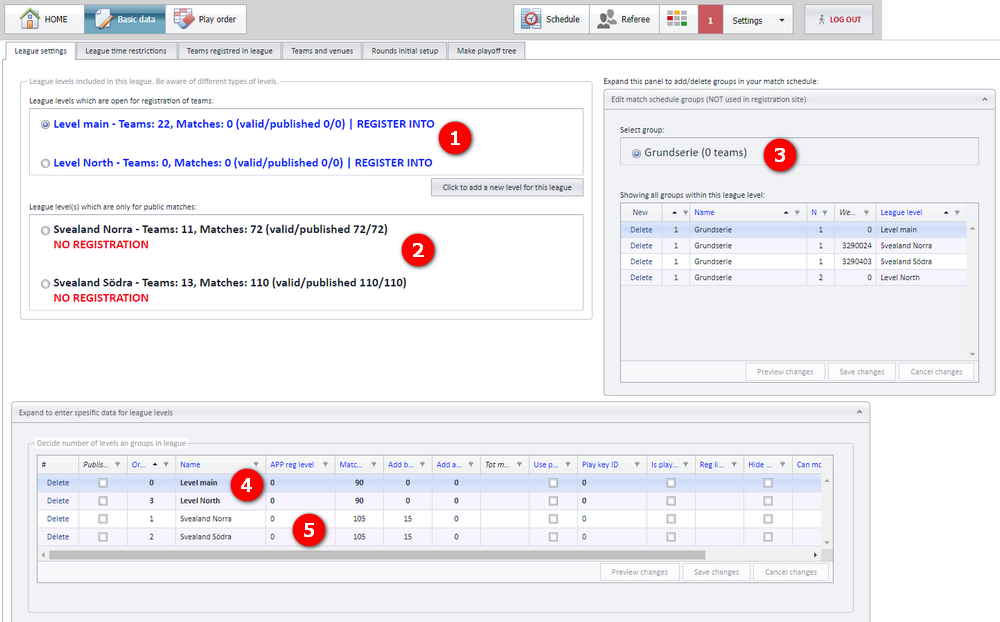
Task: Click the HOME house icon
Action: coord(29,19)
